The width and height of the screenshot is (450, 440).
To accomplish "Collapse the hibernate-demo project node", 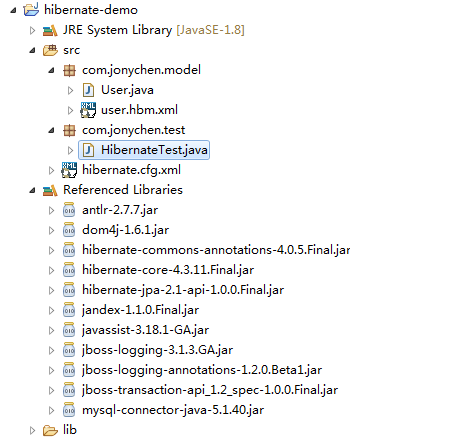I will point(13,10).
